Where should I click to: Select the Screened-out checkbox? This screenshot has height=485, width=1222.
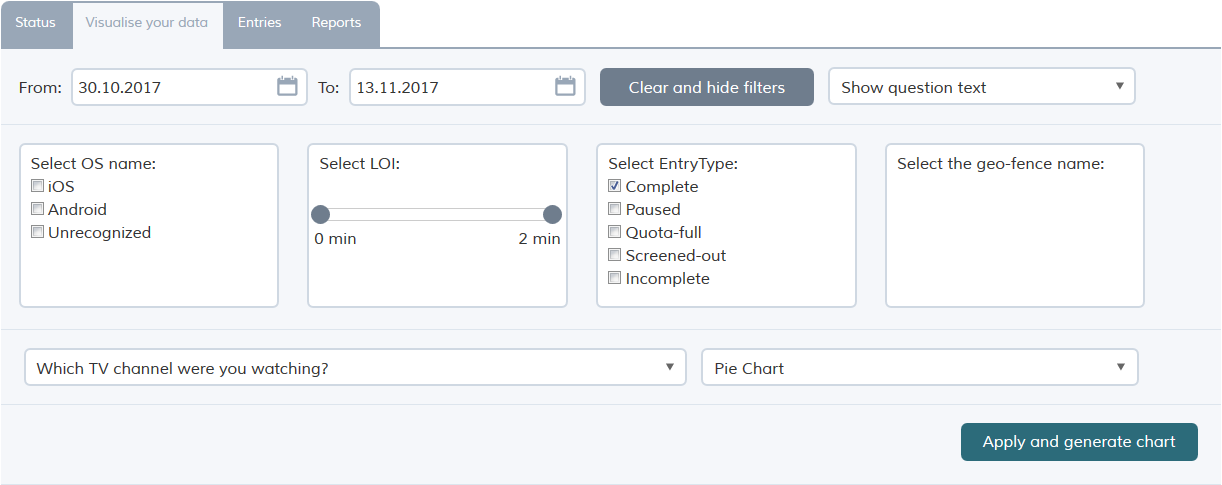coord(615,255)
